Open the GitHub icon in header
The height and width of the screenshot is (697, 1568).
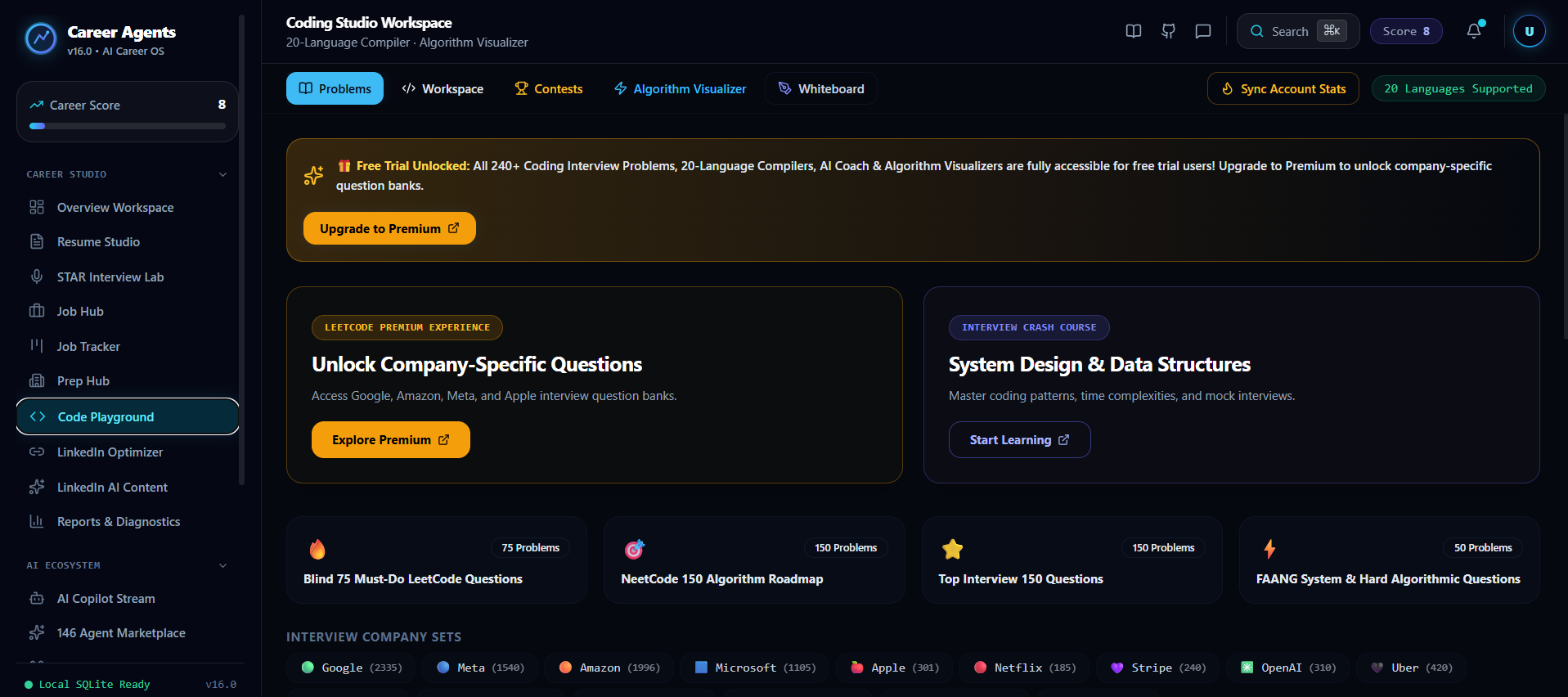[x=1168, y=31]
